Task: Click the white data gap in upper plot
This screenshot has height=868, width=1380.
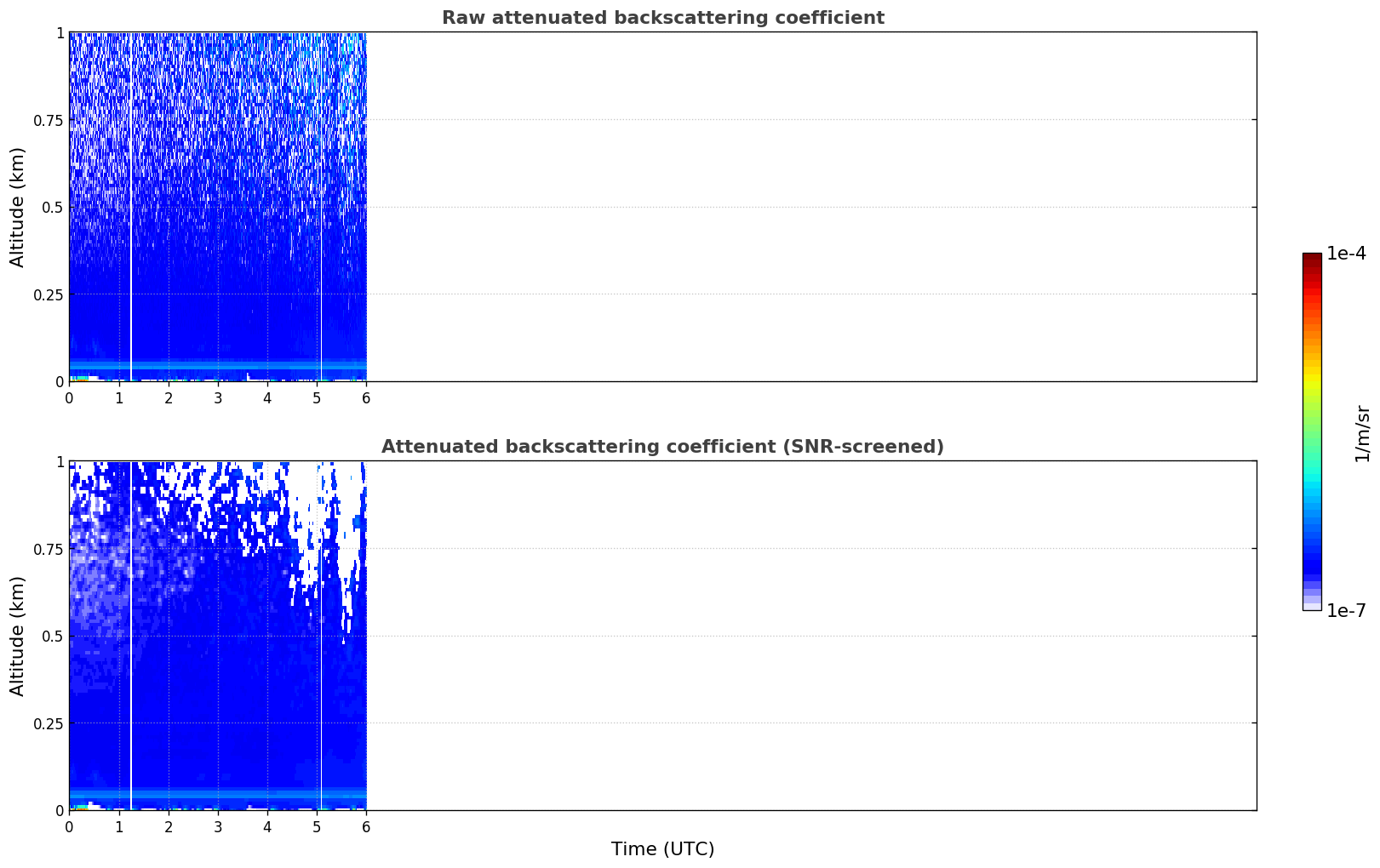Action: coord(131,207)
